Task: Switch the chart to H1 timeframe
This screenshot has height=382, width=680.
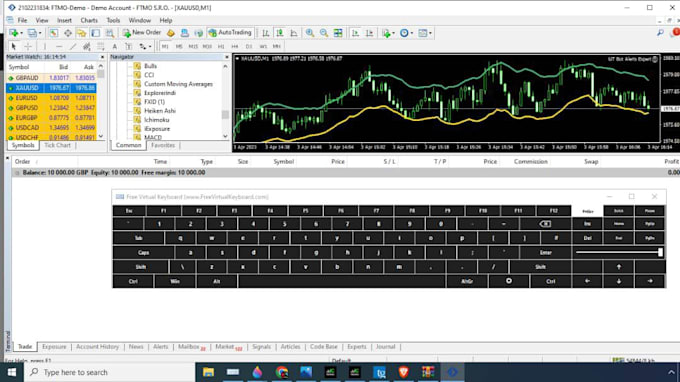Action: click(221, 46)
